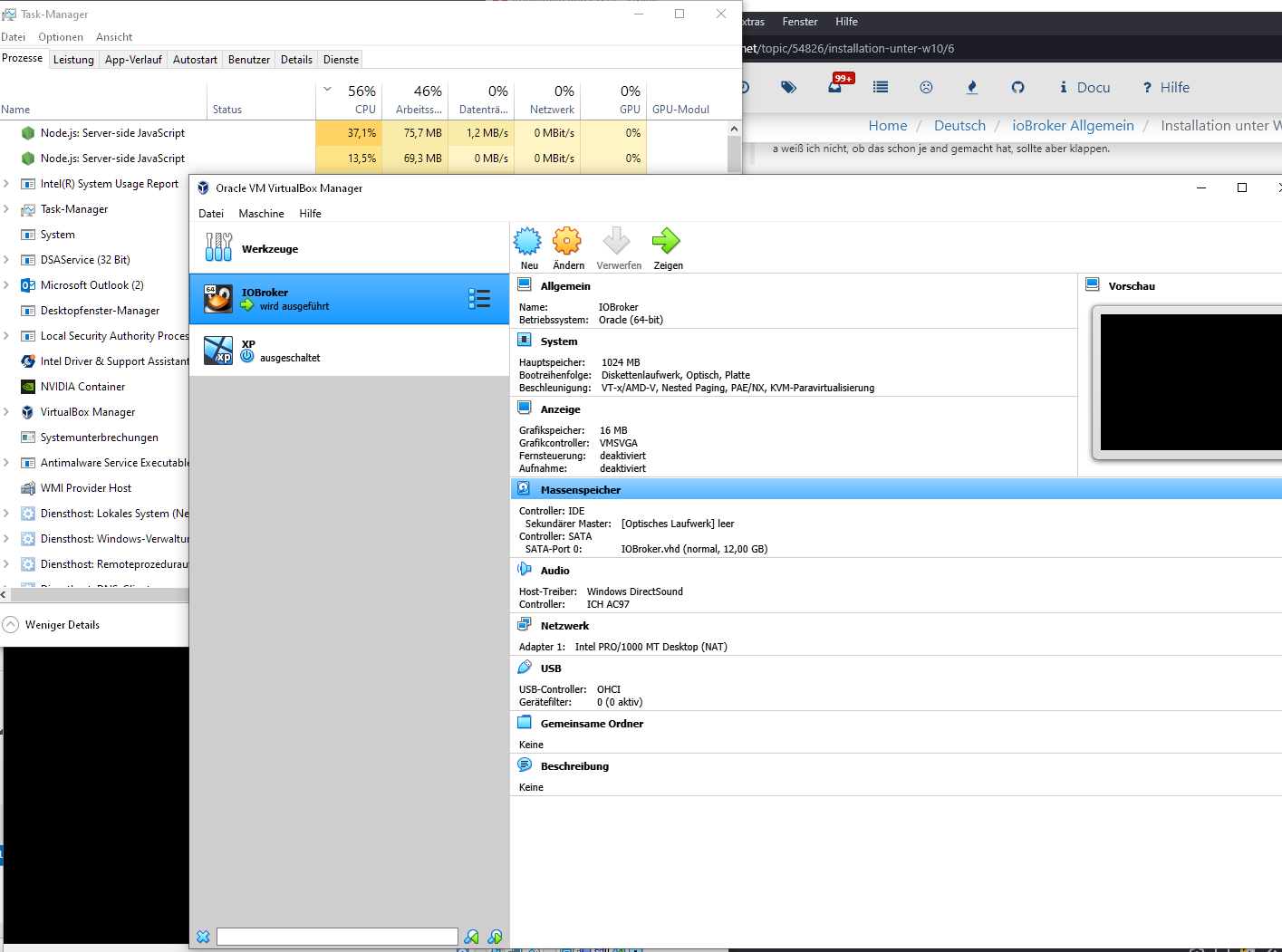Close the VM search bar with the X icon

point(203,937)
